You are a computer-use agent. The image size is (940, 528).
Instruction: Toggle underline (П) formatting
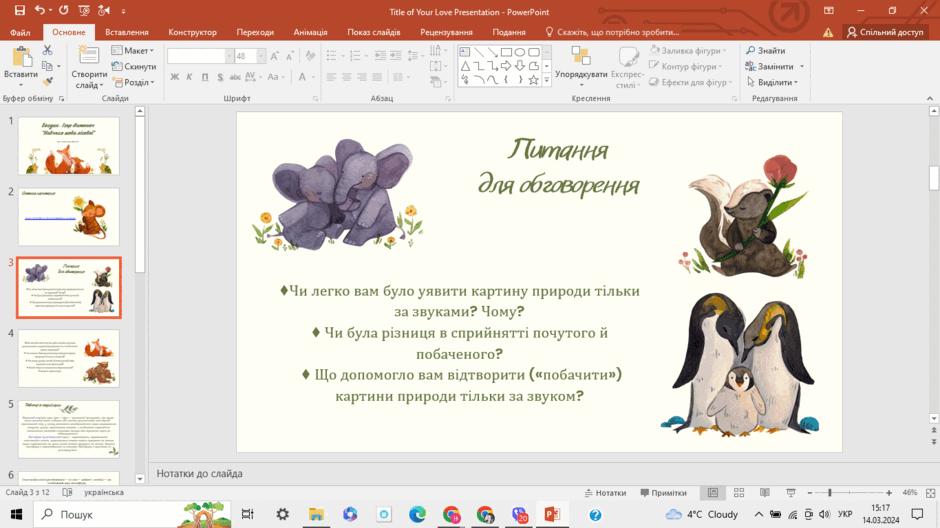(205, 77)
